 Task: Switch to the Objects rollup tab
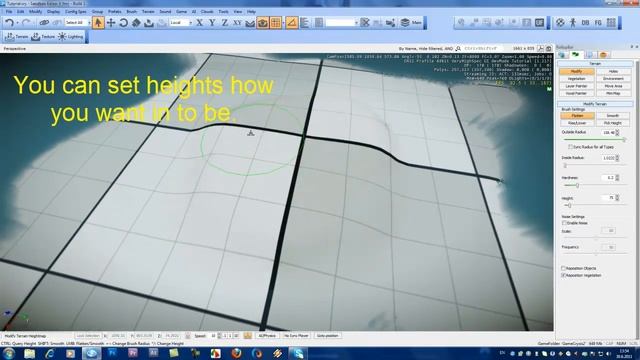(x=562, y=54)
